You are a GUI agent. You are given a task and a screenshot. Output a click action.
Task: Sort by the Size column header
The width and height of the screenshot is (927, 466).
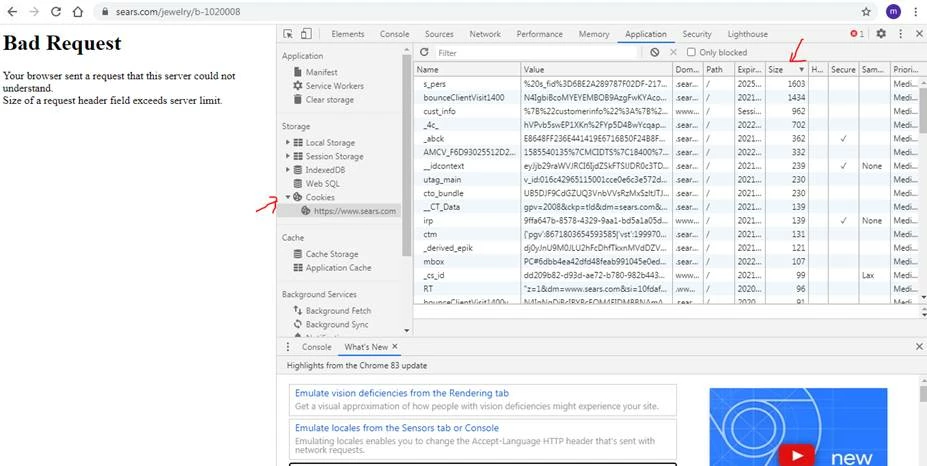pyautogui.click(x=786, y=69)
